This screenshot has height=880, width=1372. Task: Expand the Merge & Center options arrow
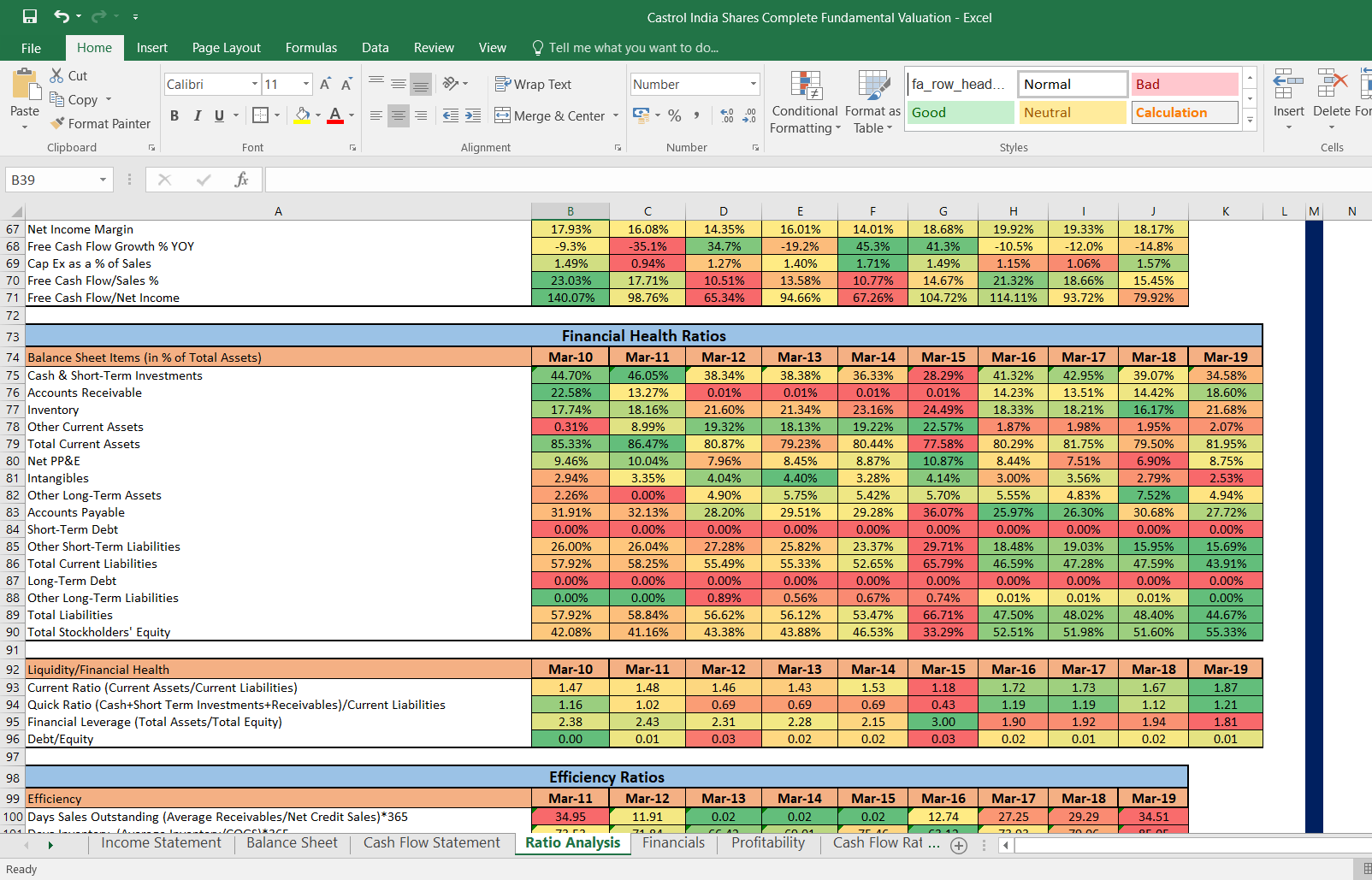(616, 115)
